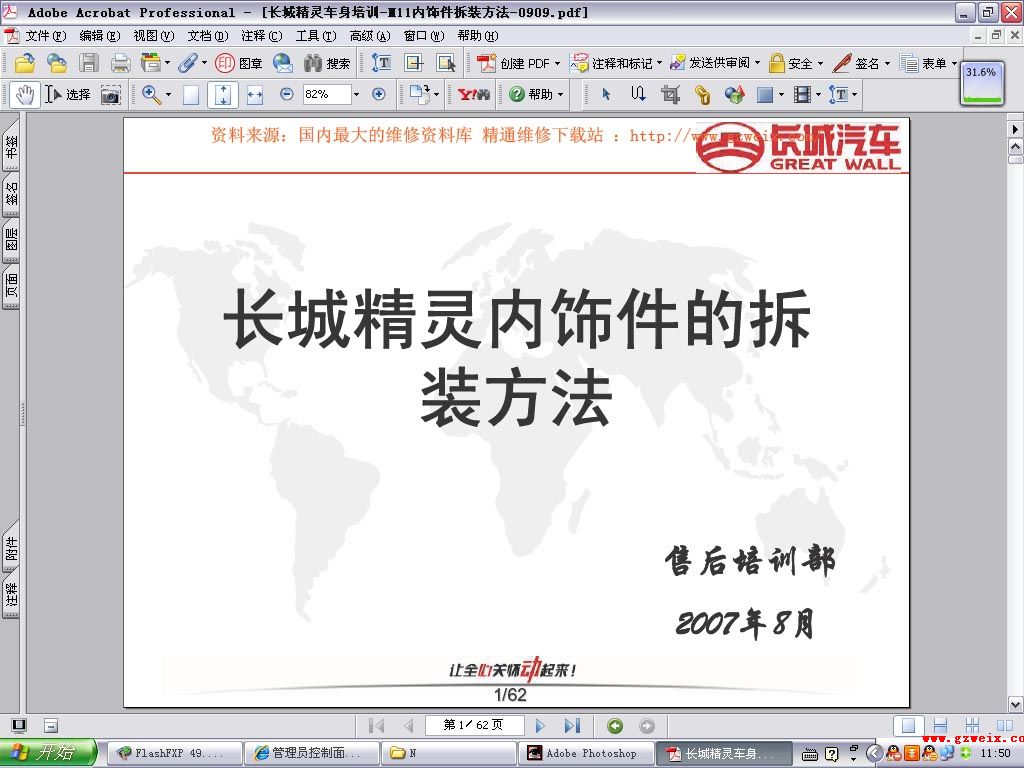The width and height of the screenshot is (1024, 768).
Task: Toggle Continuous page layout button
Action: pyautogui.click(x=940, y=726)
